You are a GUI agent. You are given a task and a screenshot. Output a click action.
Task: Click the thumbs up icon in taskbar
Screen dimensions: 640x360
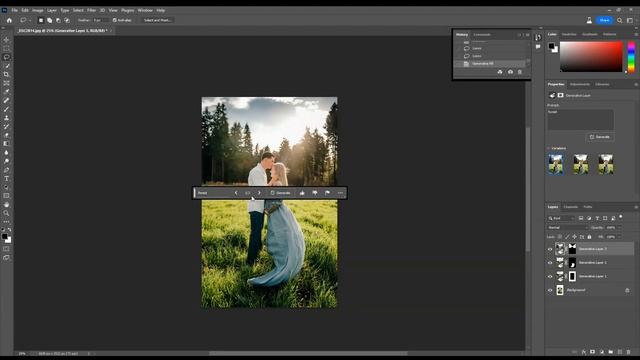pos(302,193)
